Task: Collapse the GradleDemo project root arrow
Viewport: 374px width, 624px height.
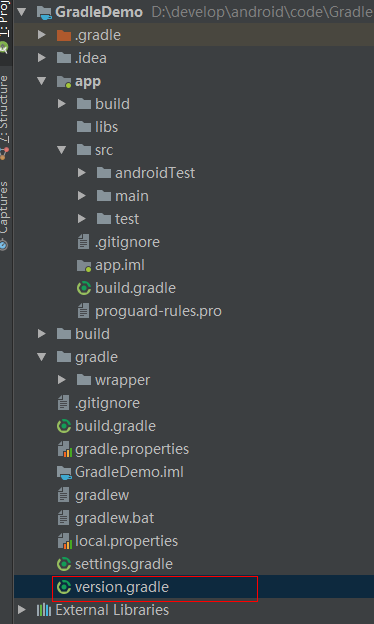Action: [22, 12]
